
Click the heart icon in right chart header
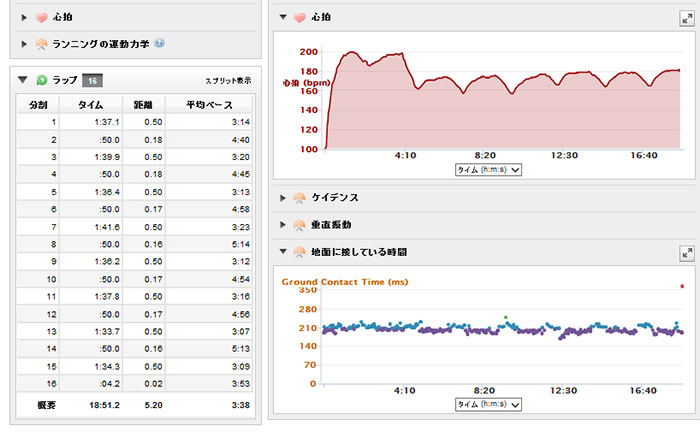pos(300,17)
